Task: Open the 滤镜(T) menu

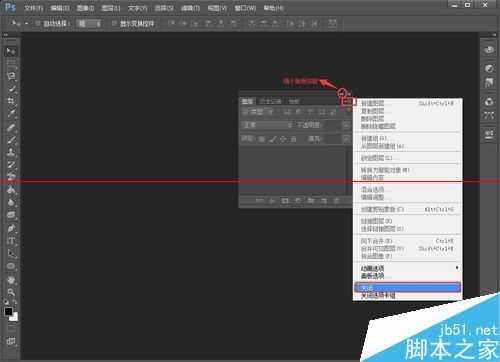Action: click(190, 8)
